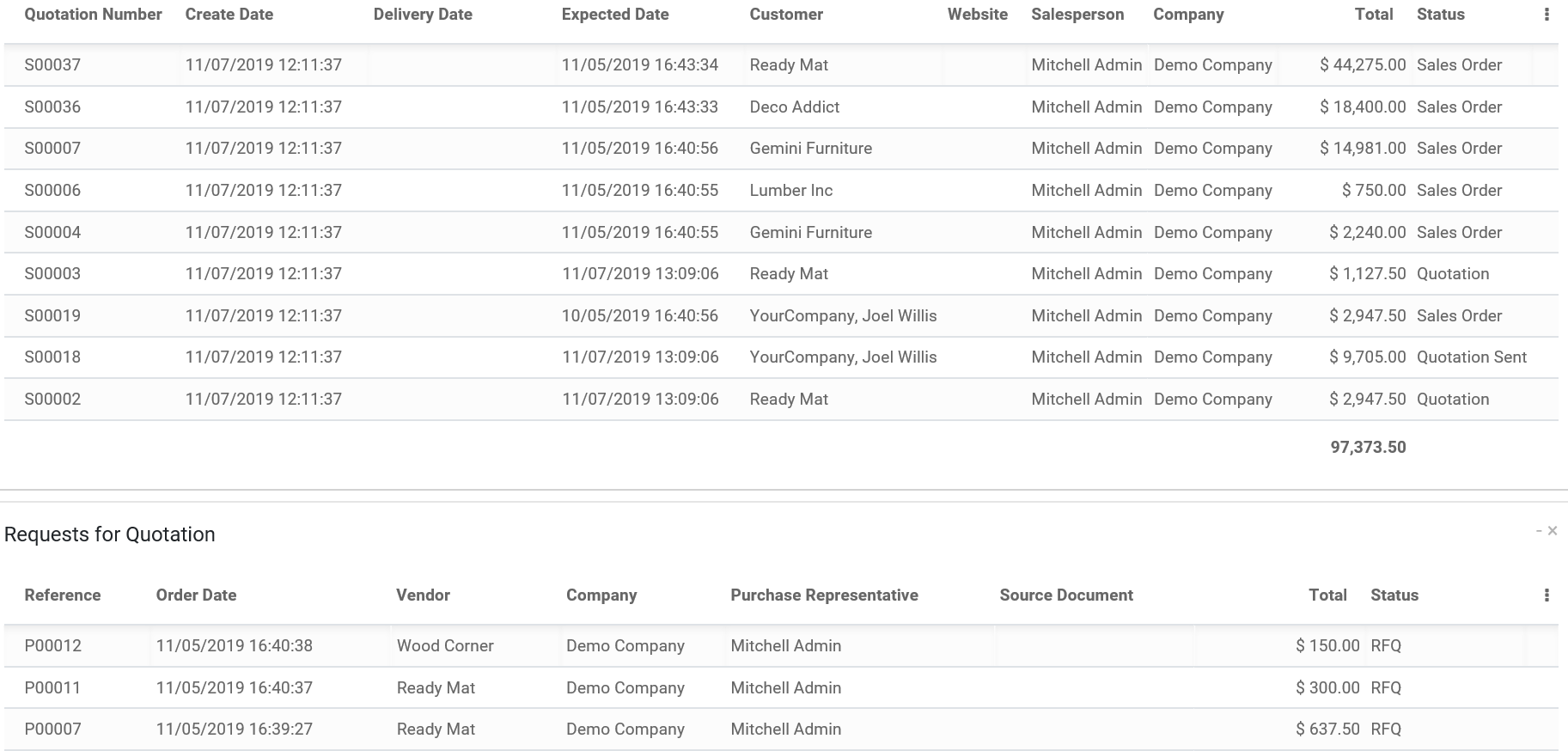
Task: Click expected date 11/05/2019 16:43:34
Action: (640, 65)
